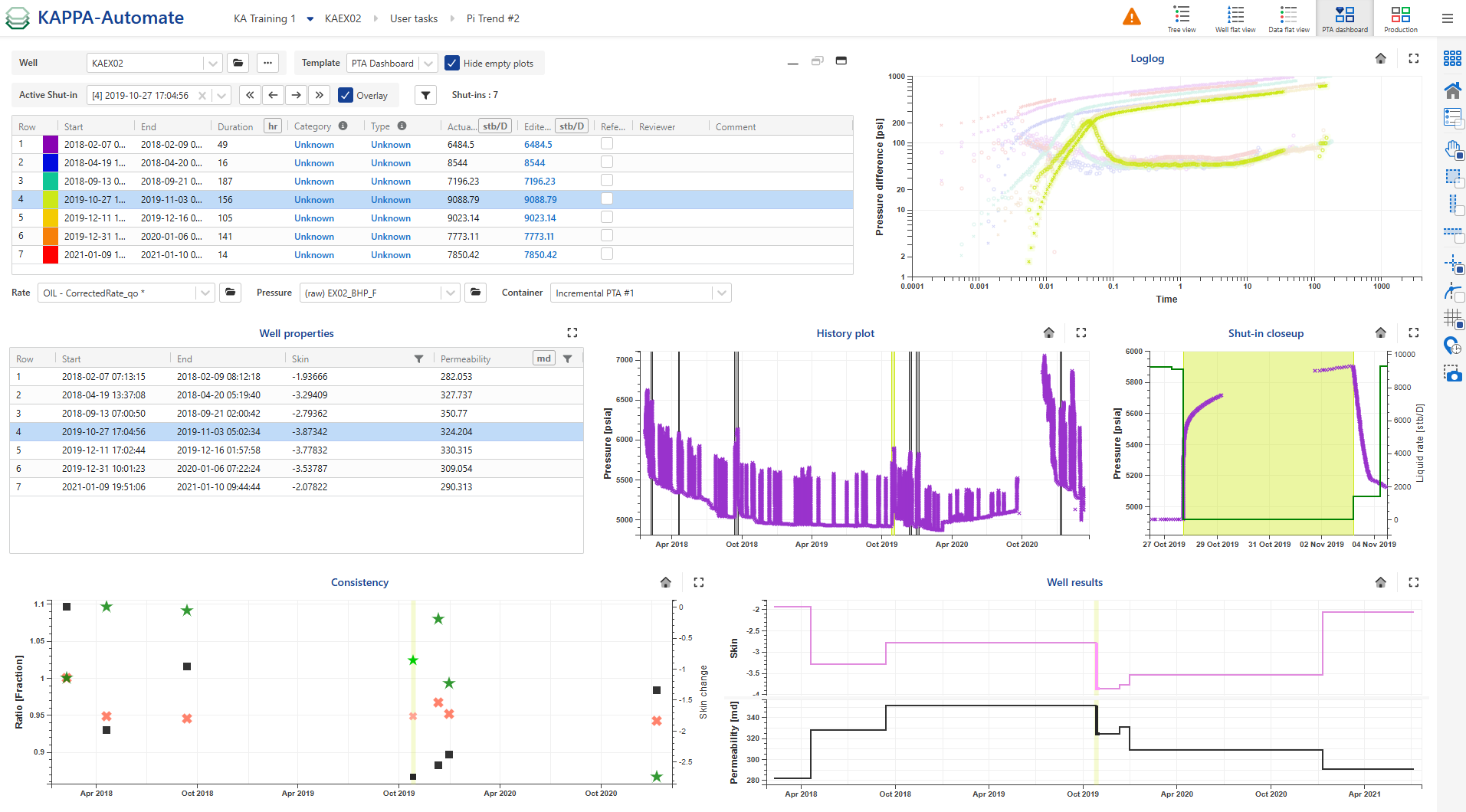
Task: Select the blue color swatch on shut-in row 2
Action: (x=49, y=162)
